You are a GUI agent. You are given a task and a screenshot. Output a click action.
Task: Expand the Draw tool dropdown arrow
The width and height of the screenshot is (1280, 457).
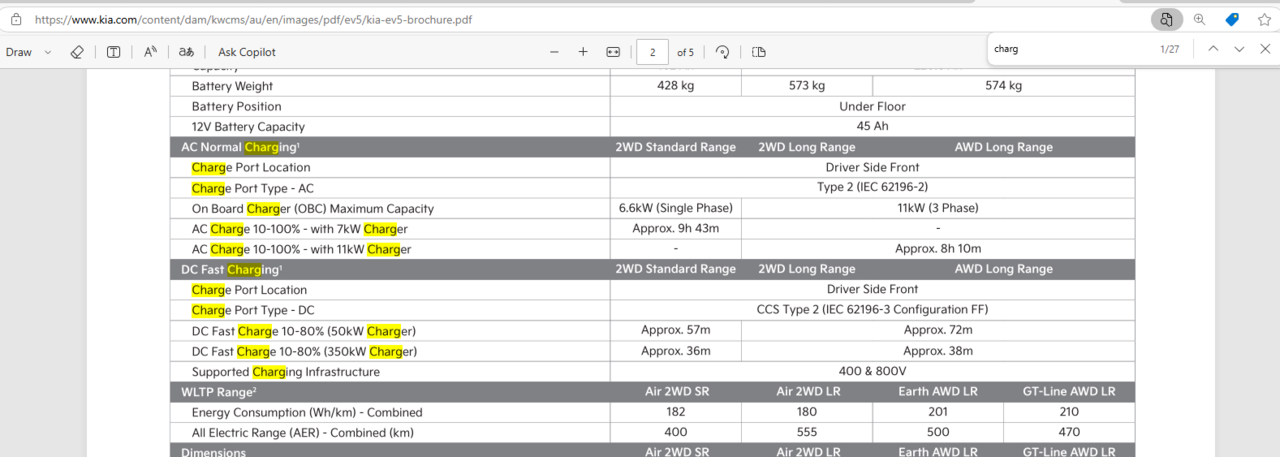[x=48, y=52]
